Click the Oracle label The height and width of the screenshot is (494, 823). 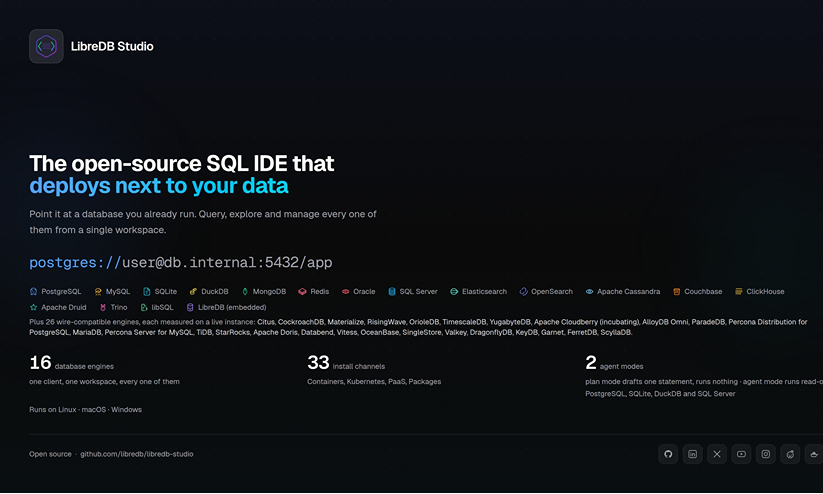coord(364,291)
